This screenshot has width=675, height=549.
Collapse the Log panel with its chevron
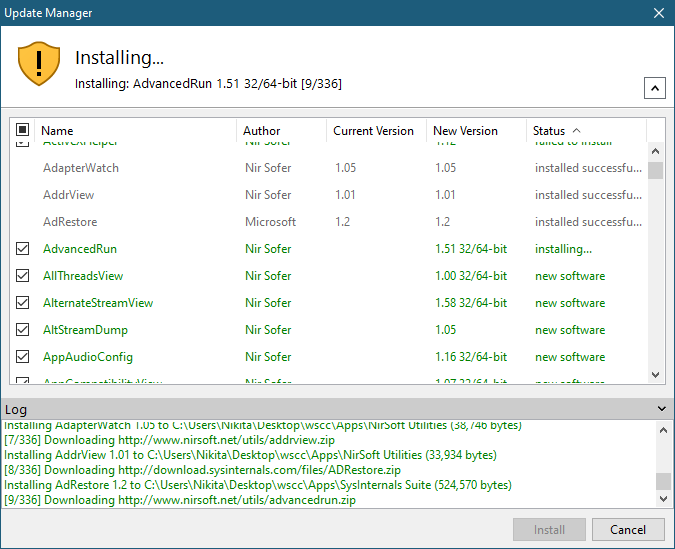click(x=662, y=409)
